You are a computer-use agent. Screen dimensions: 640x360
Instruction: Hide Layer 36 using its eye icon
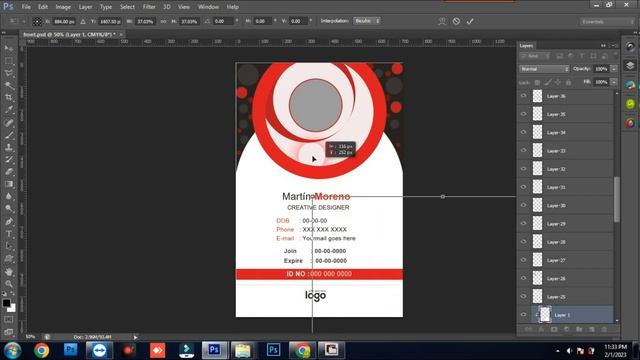(x=523, y=96)
